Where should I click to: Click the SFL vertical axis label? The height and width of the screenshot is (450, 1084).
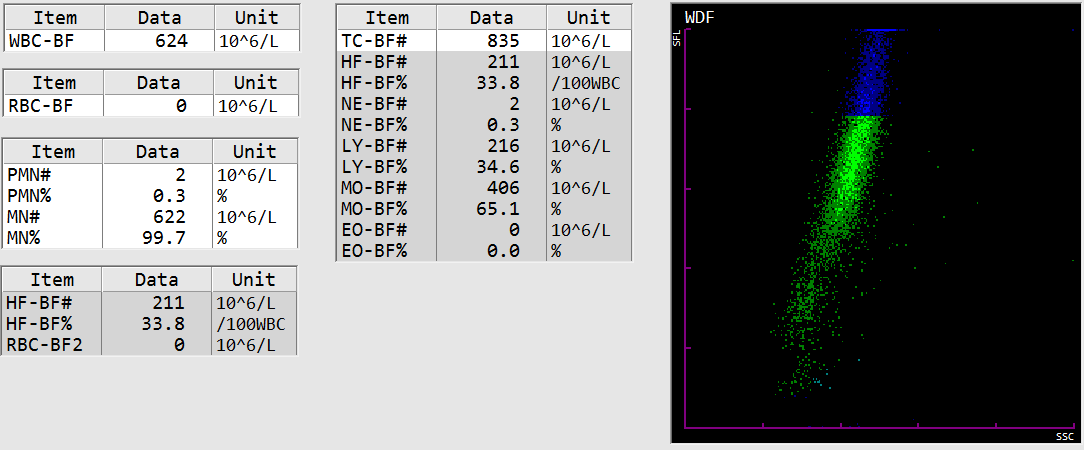pos(678,38)
